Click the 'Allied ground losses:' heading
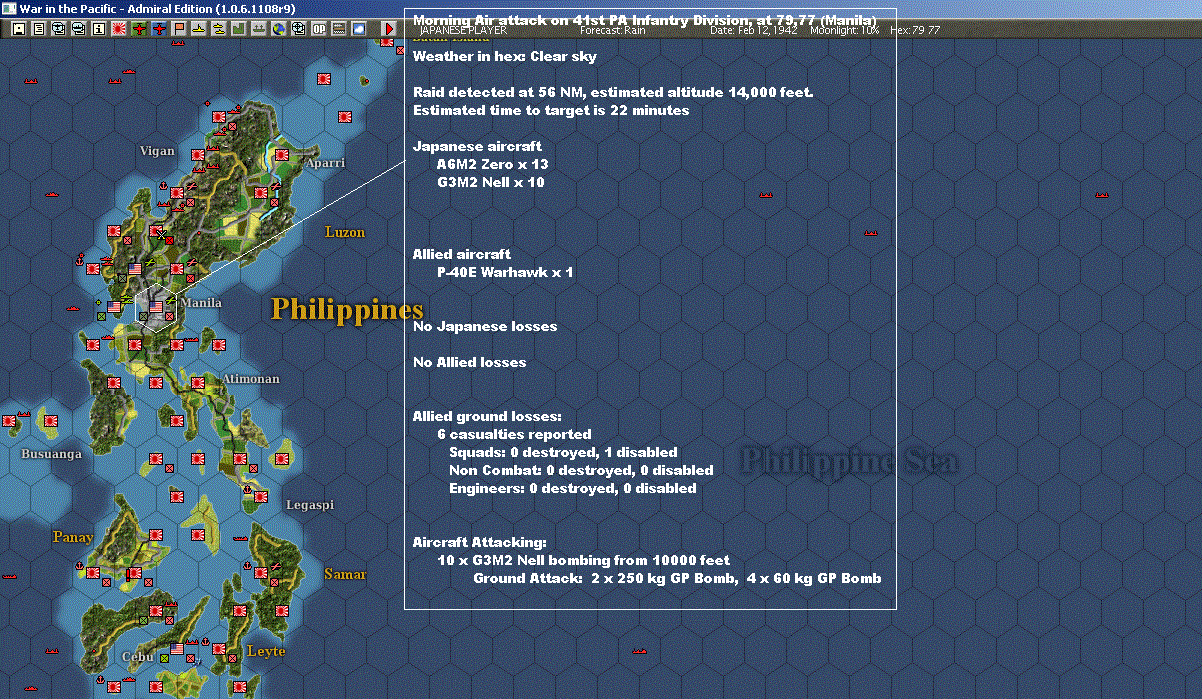The width and height of the screenshot is (1202, 699). (x=487, y=417)
